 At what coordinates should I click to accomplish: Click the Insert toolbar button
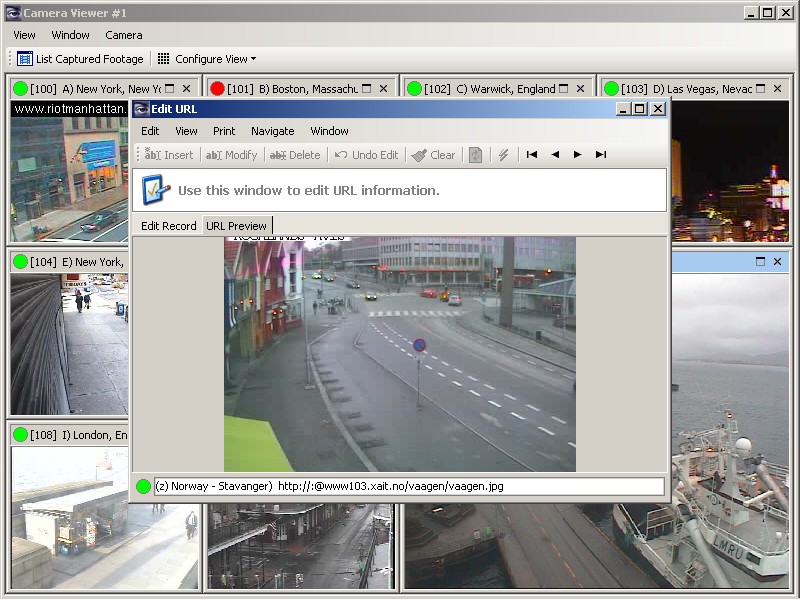(169, 155)
